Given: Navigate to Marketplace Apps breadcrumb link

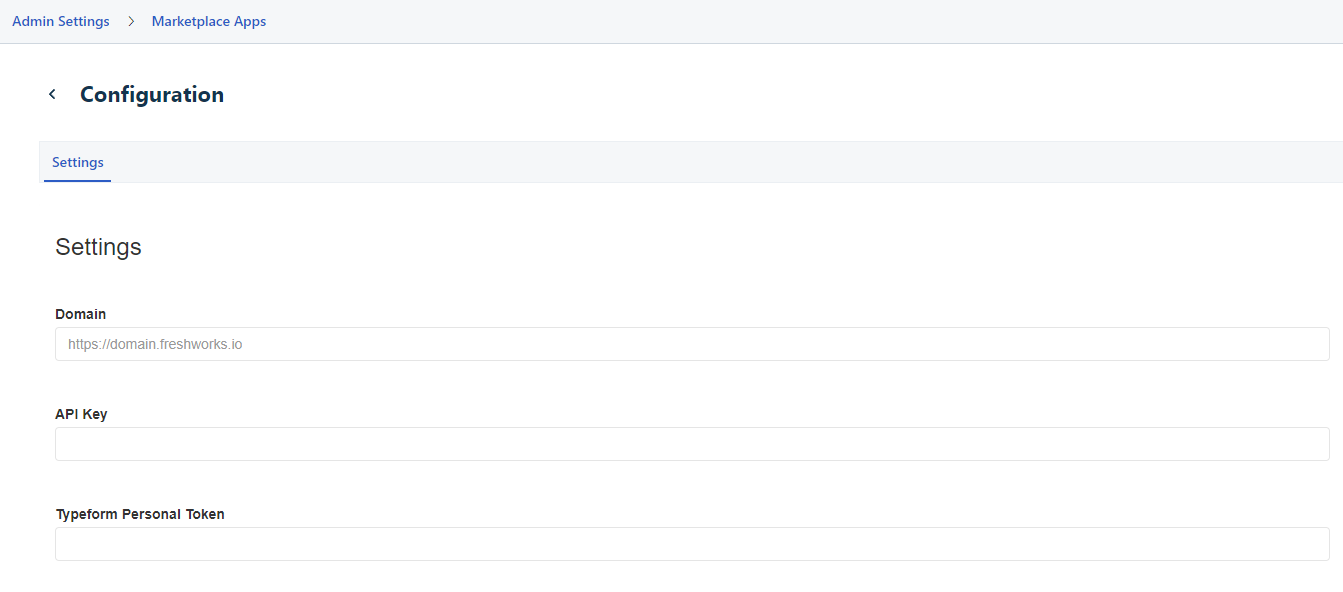Looking at the screenshot, I should pos(209,21).
